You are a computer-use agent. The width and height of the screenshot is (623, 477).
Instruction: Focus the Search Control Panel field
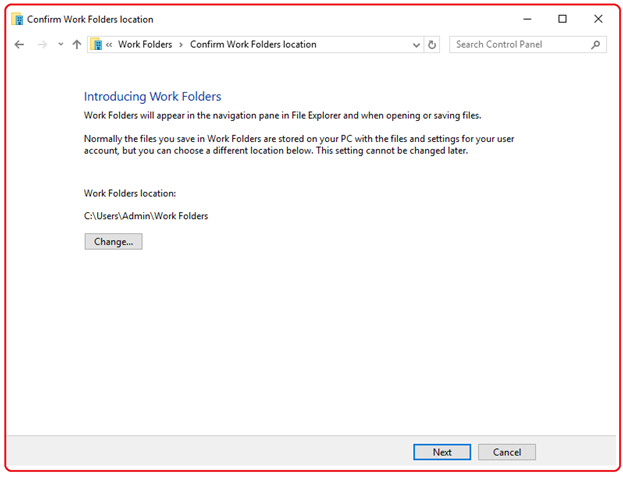pyautogui.click(x=528, y=44)
